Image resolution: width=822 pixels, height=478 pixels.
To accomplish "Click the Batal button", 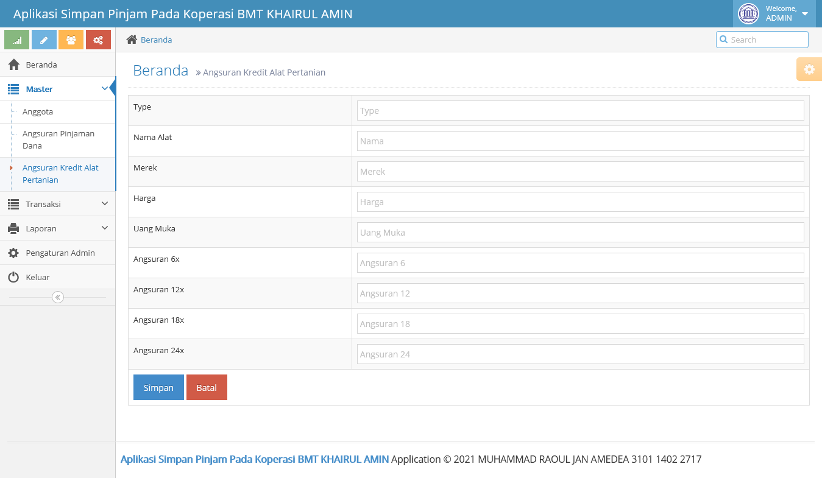I will click(x=207, y=387).
